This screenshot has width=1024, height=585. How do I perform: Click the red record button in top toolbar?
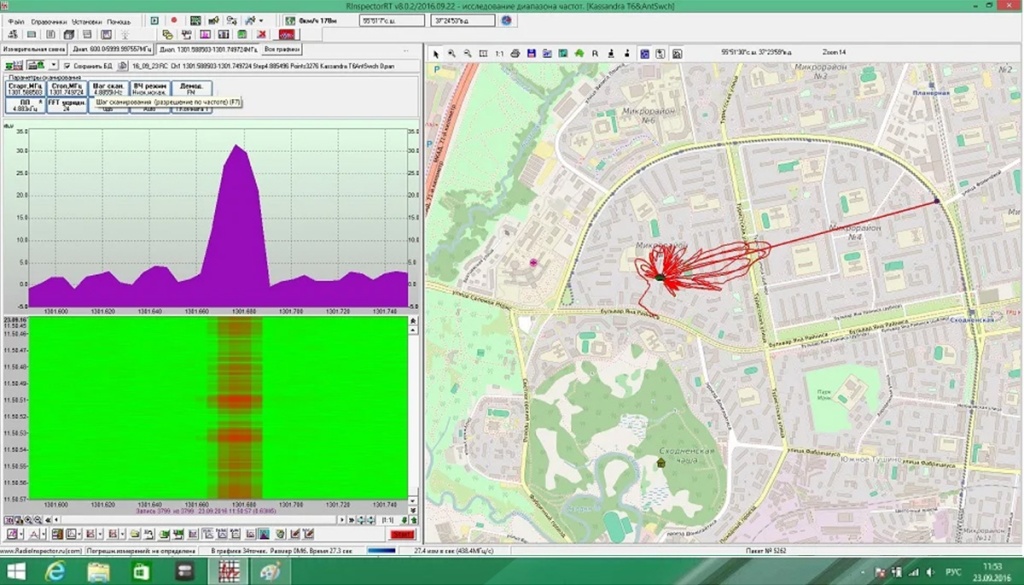(174, 20)
